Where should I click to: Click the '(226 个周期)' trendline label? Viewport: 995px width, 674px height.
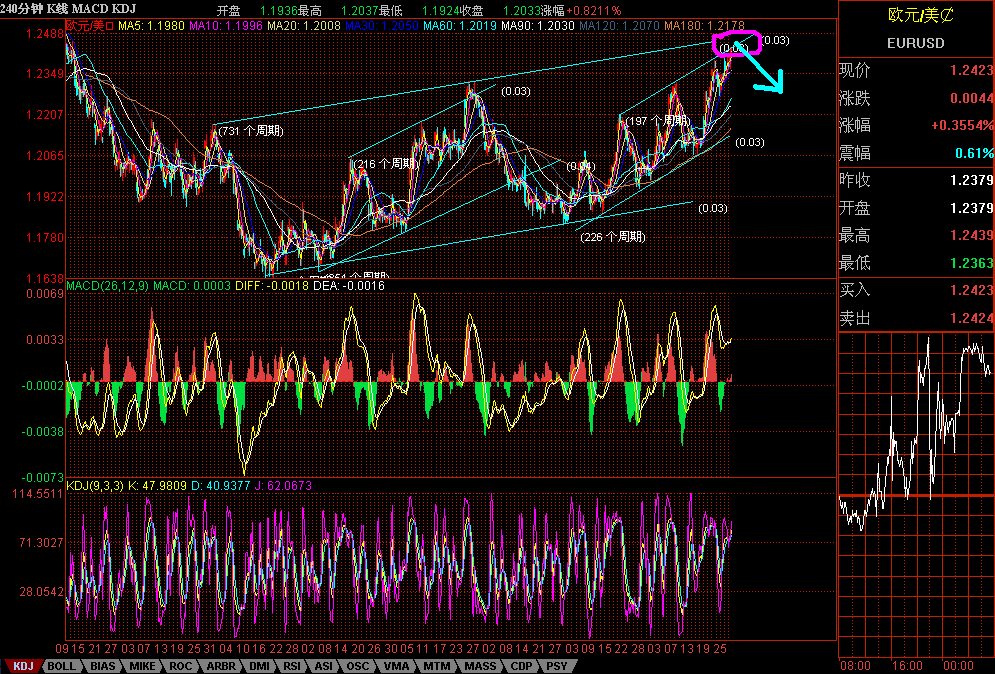click(613, 237)
